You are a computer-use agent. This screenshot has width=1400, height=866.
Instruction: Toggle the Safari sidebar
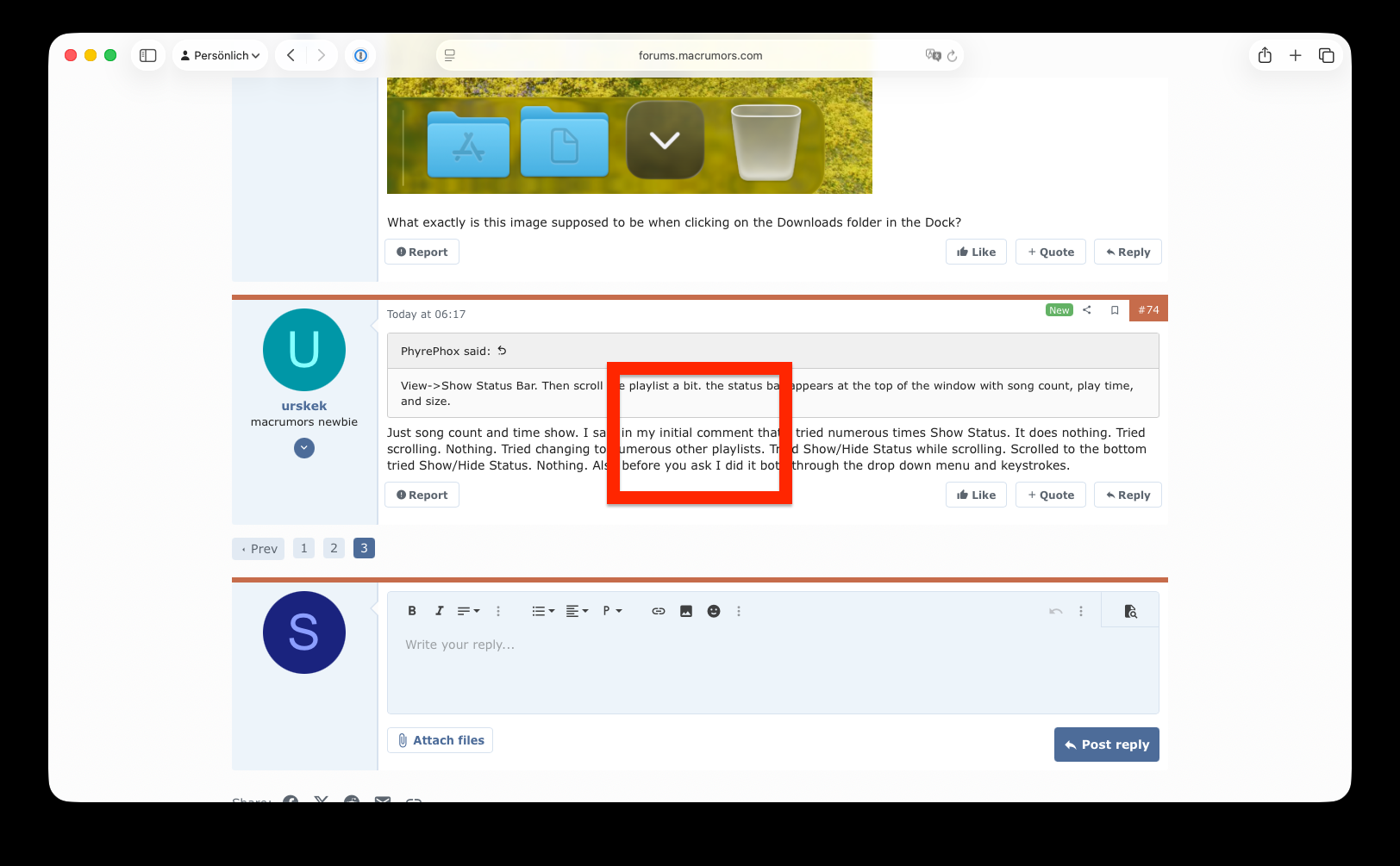point(148,55)
